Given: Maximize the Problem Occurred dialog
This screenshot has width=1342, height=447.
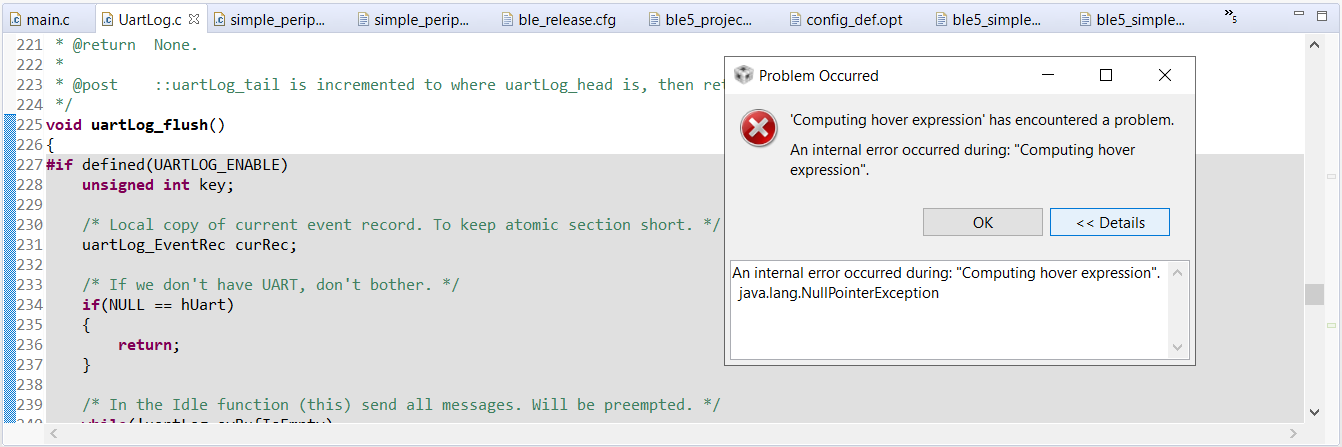Looking at the screenshot, I should [1106, 75].
